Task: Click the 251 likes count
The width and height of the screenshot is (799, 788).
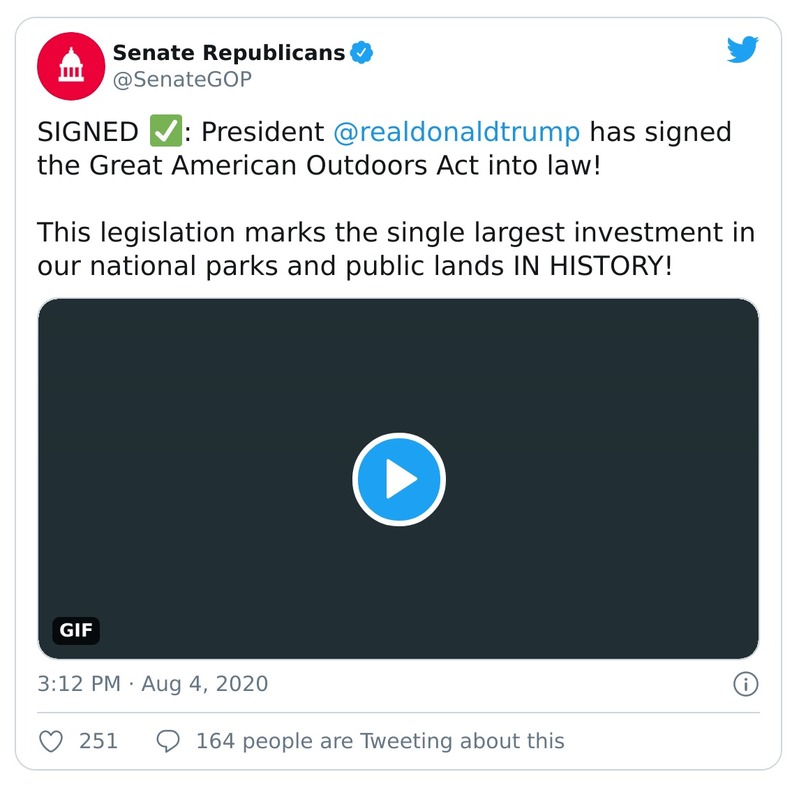Action: click(x=98, y=741)
